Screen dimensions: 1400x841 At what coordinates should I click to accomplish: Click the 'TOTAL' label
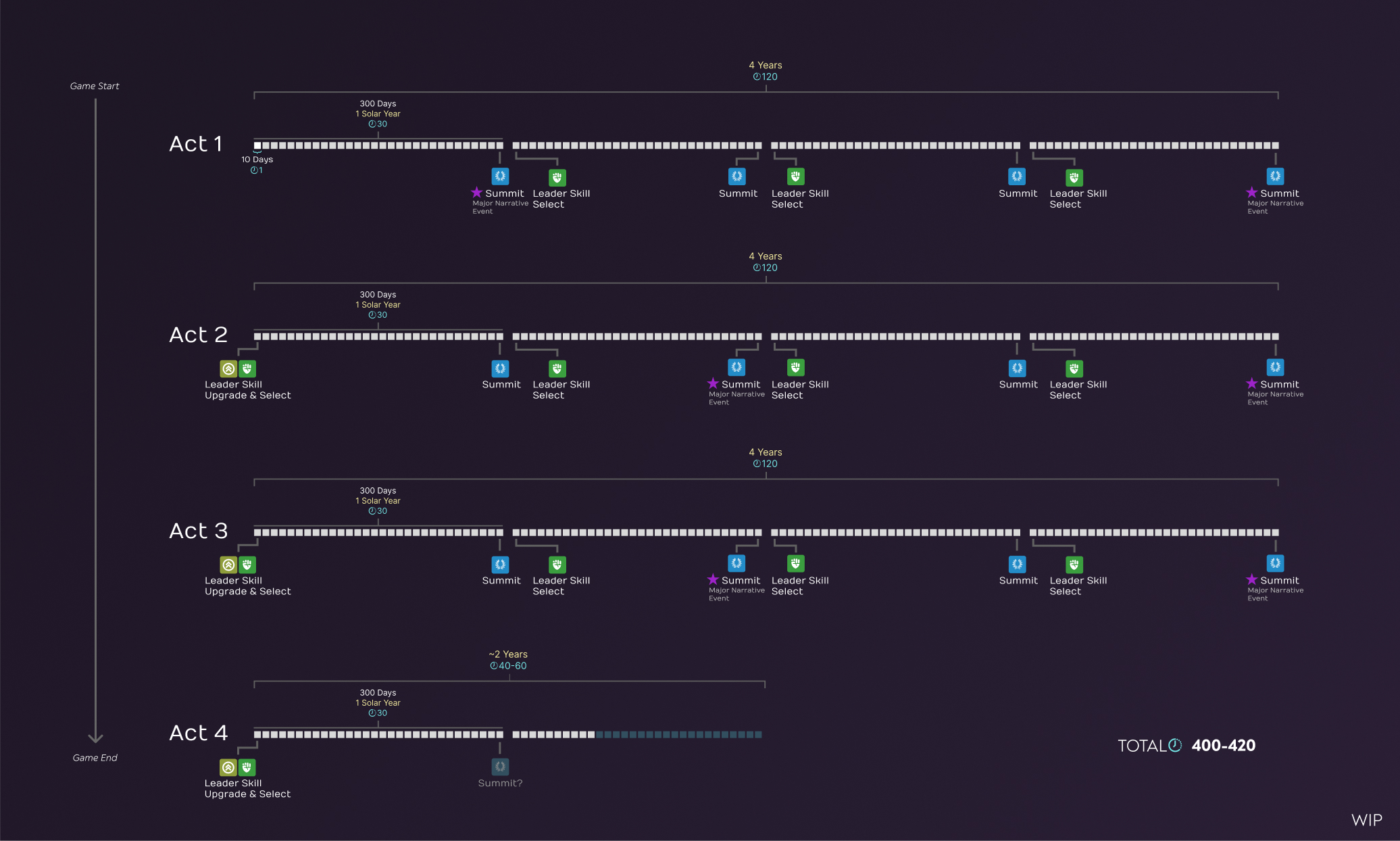click(1142, 746)
